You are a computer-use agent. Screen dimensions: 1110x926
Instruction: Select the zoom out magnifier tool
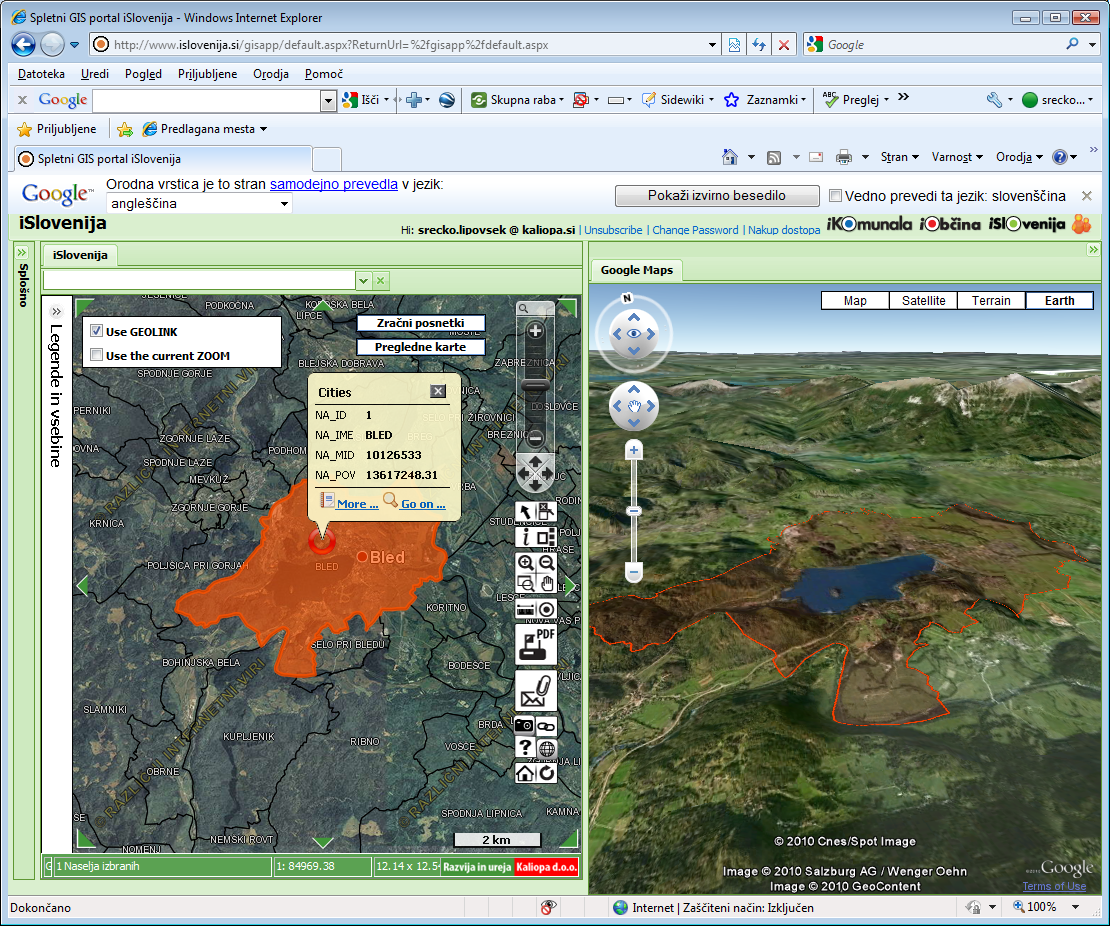pyautogui.click(x=546, y=563)
